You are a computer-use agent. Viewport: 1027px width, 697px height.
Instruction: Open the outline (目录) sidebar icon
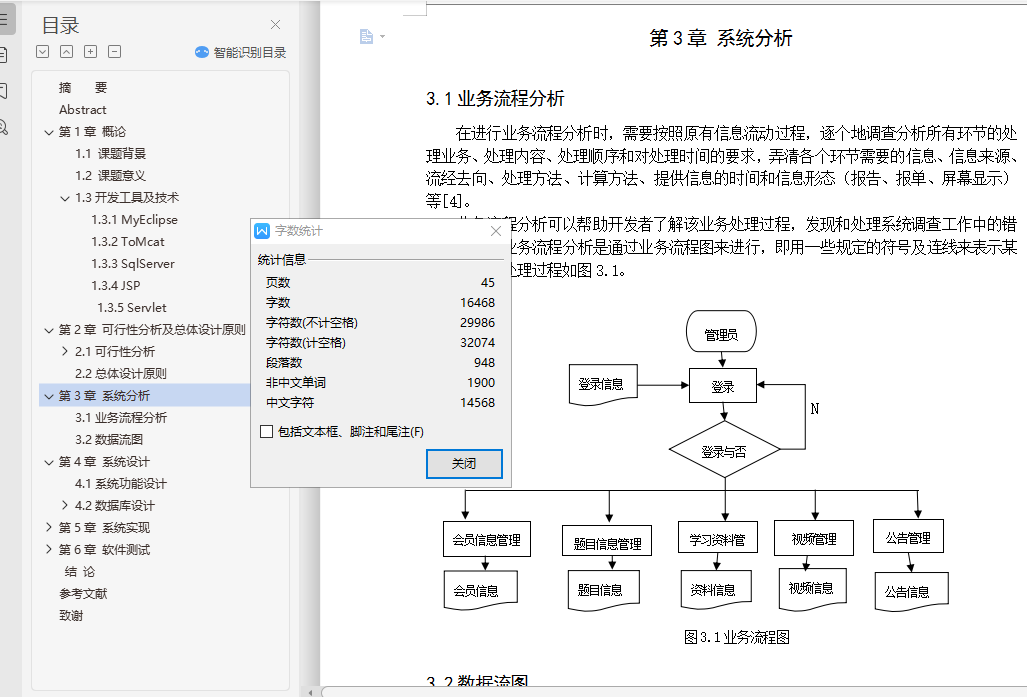point(4,19)
